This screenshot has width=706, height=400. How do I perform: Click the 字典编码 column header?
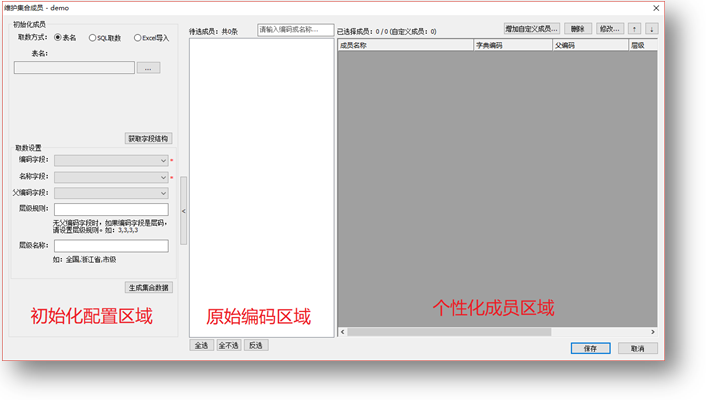tap(512, 45)
